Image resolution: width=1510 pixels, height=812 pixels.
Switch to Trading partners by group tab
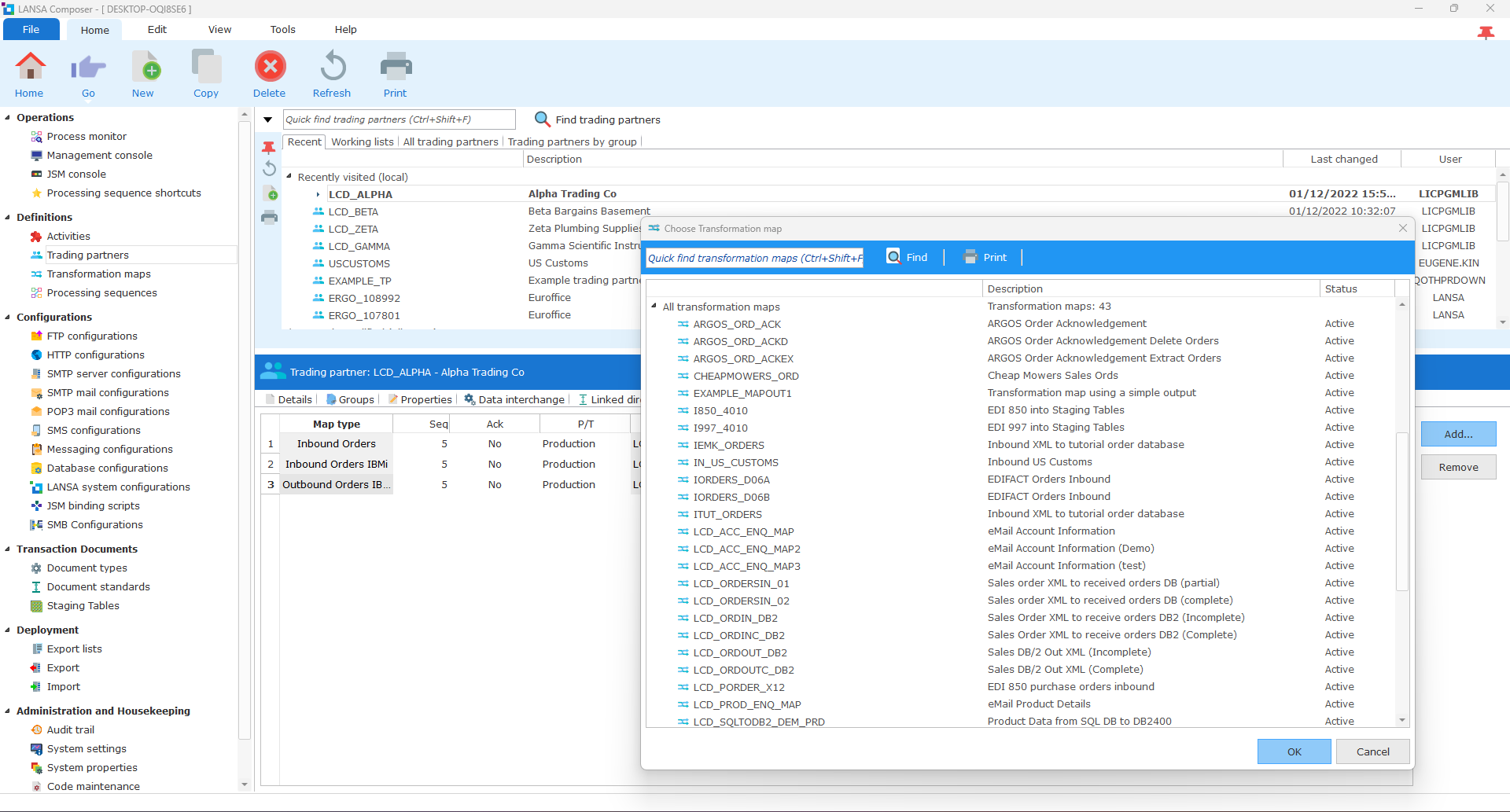pyautogui.click(x=572, y=141)
